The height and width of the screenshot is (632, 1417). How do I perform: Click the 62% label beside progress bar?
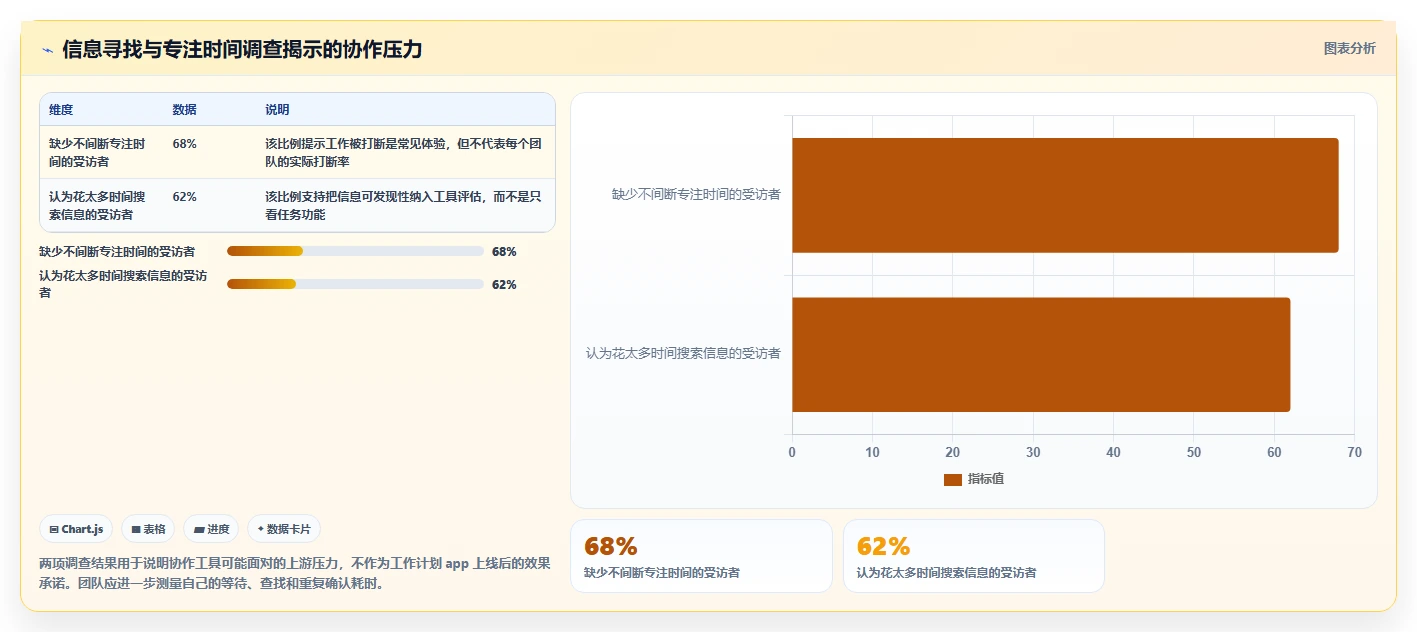coord(504,285)
